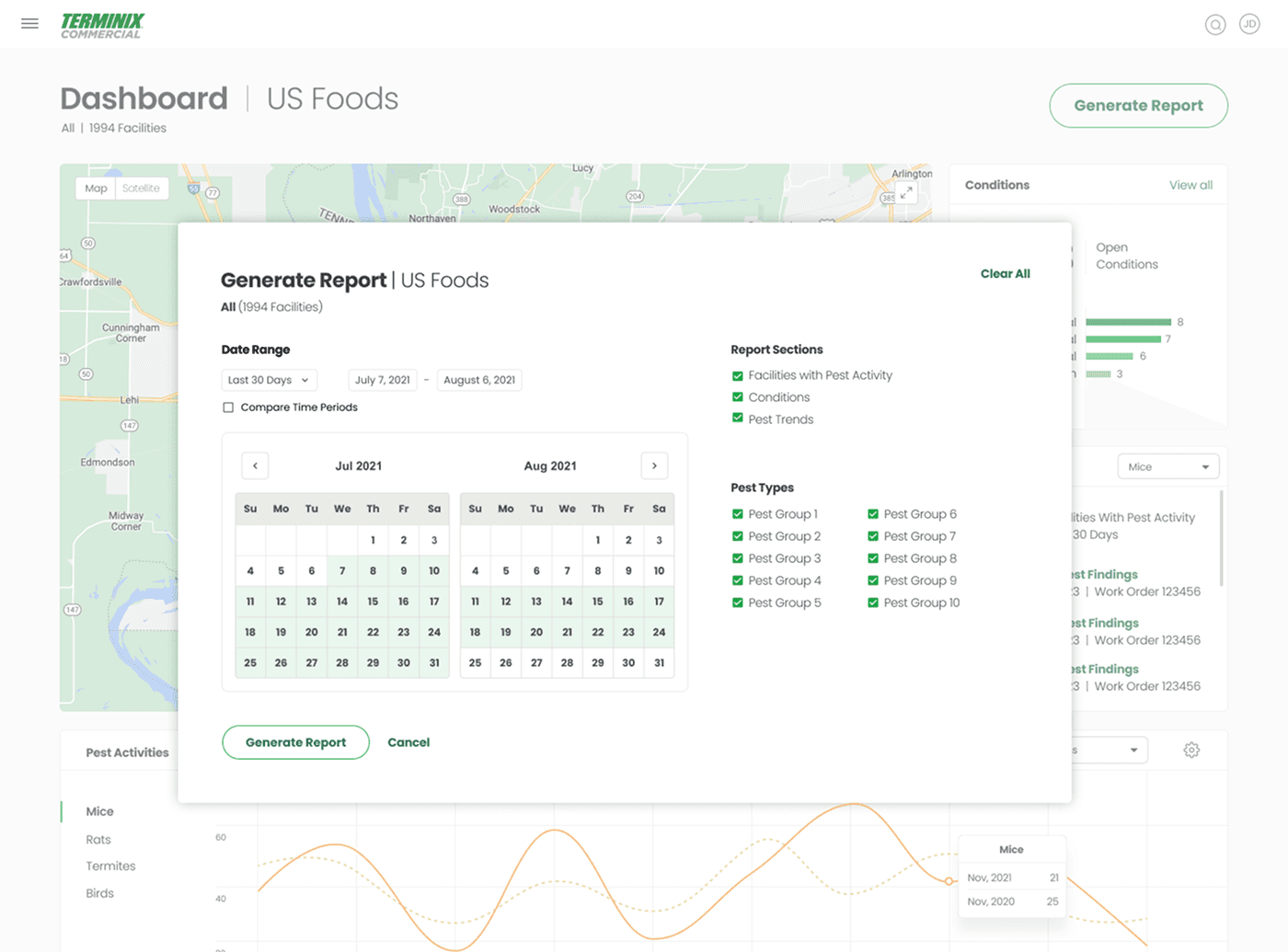Click the scrollbar in the findings panel
This screenshot has height=952, width=1288.
(x=1222, y=538)
